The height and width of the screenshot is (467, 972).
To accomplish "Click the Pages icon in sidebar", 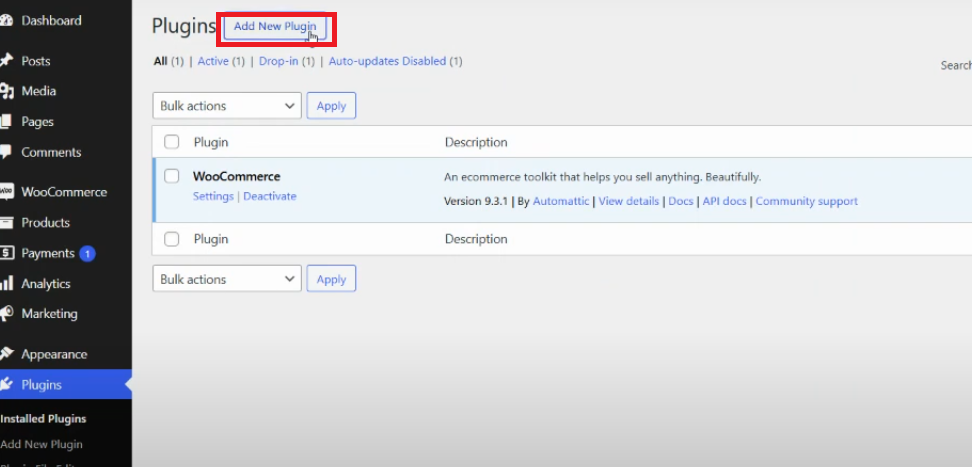I will pos(6,122).
